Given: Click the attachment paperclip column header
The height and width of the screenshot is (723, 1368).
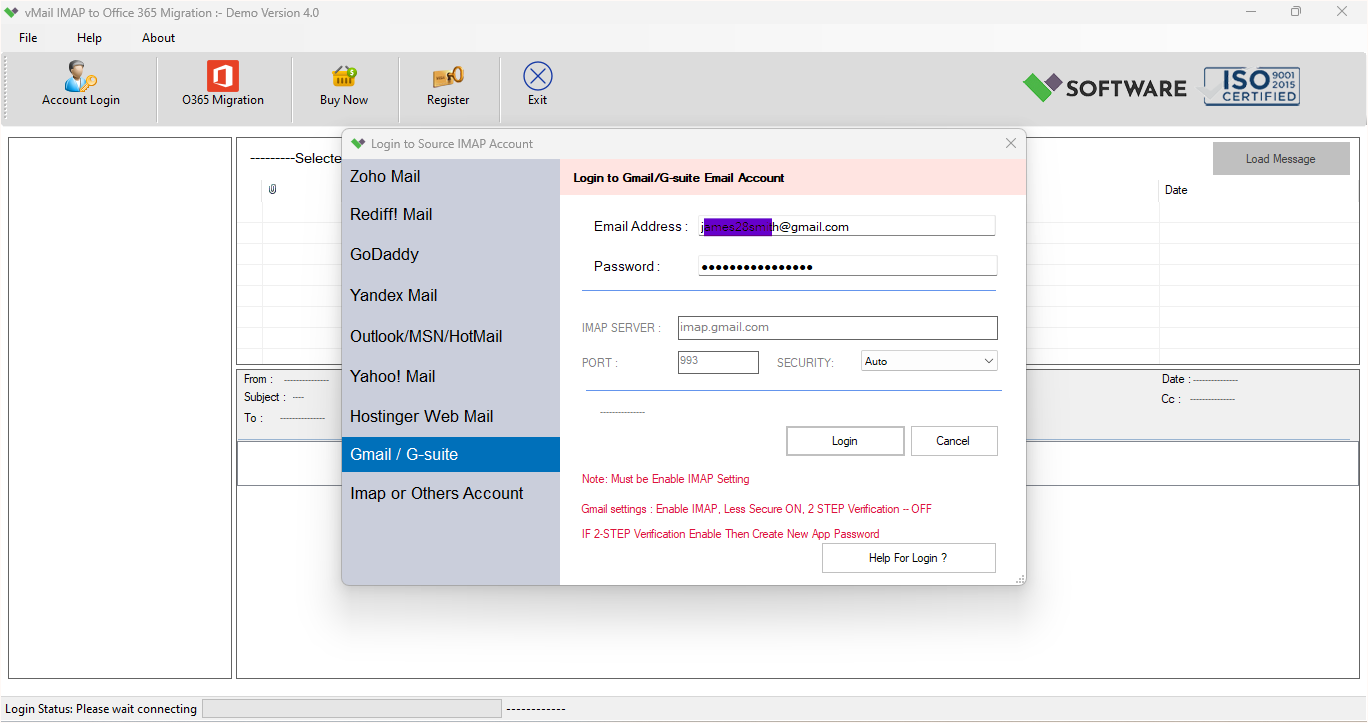Looking at the screenshot, I should [x=272, y=190].
